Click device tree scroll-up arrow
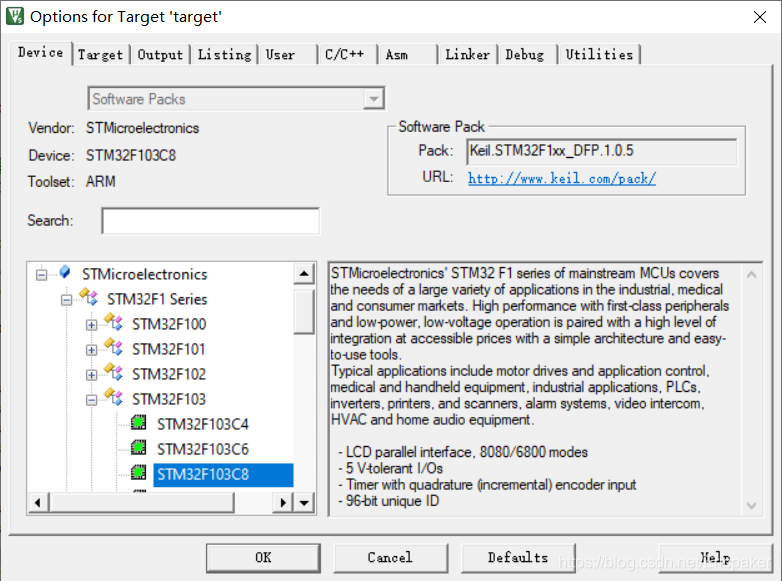The width and height of the screenshot is (782, 581). 304,273
